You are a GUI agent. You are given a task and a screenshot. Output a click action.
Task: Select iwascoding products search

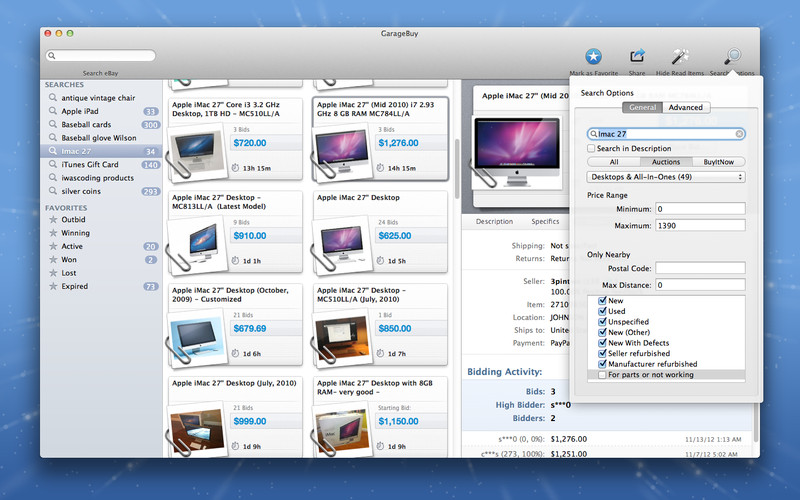tap(101, 178)
